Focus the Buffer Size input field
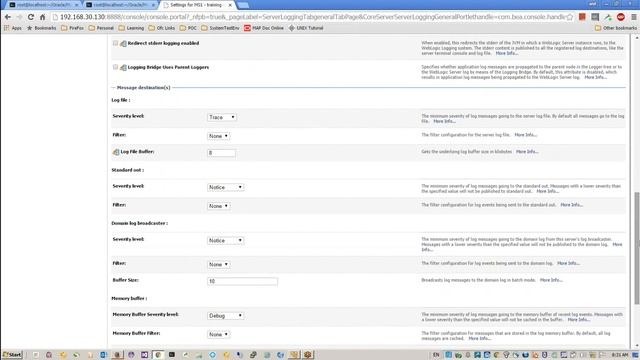The image size is (640, 360). [x=242, y=281]
